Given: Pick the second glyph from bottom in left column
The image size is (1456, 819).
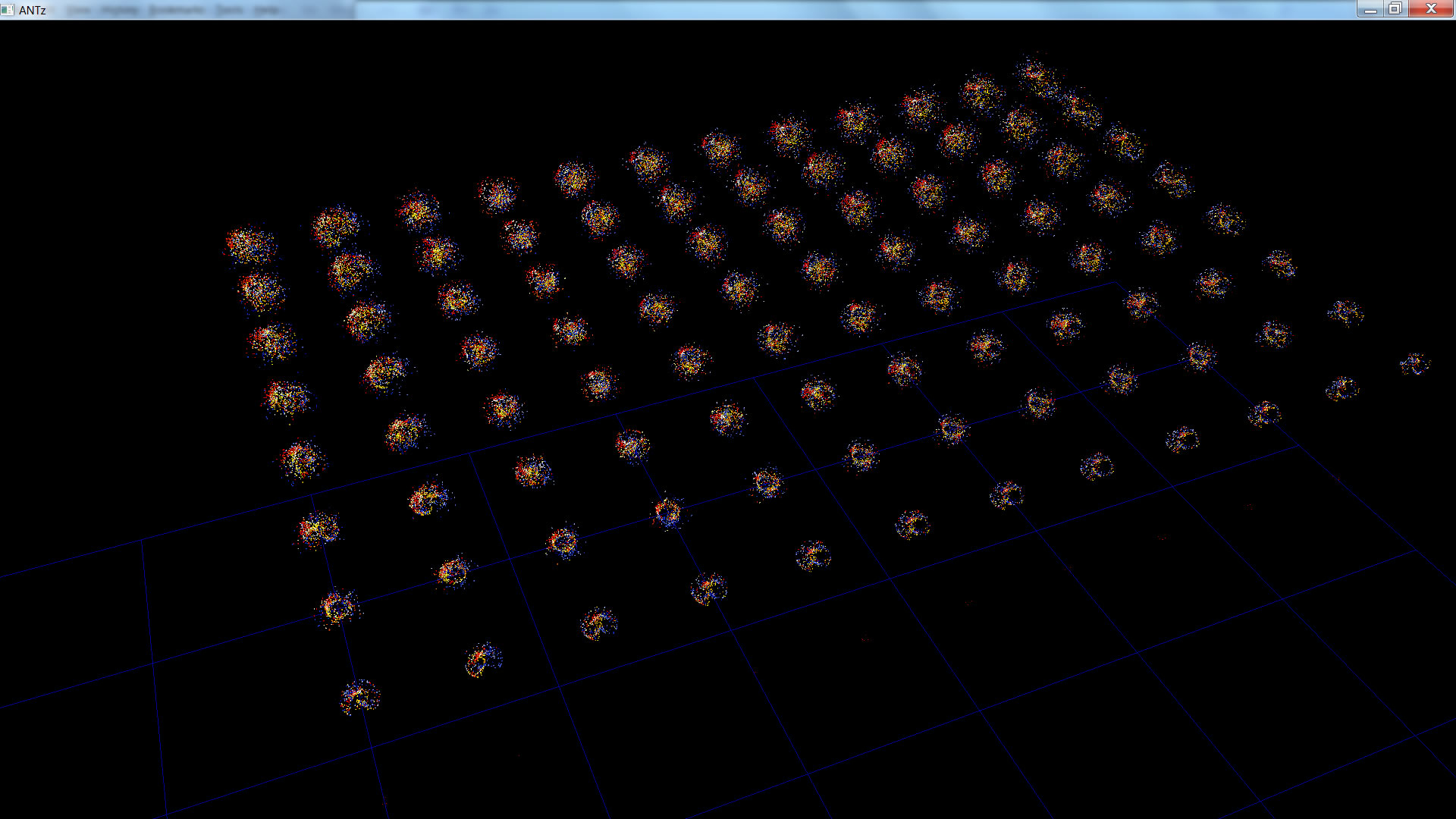Looking at the screenshot, I should (x=337, y=607).
